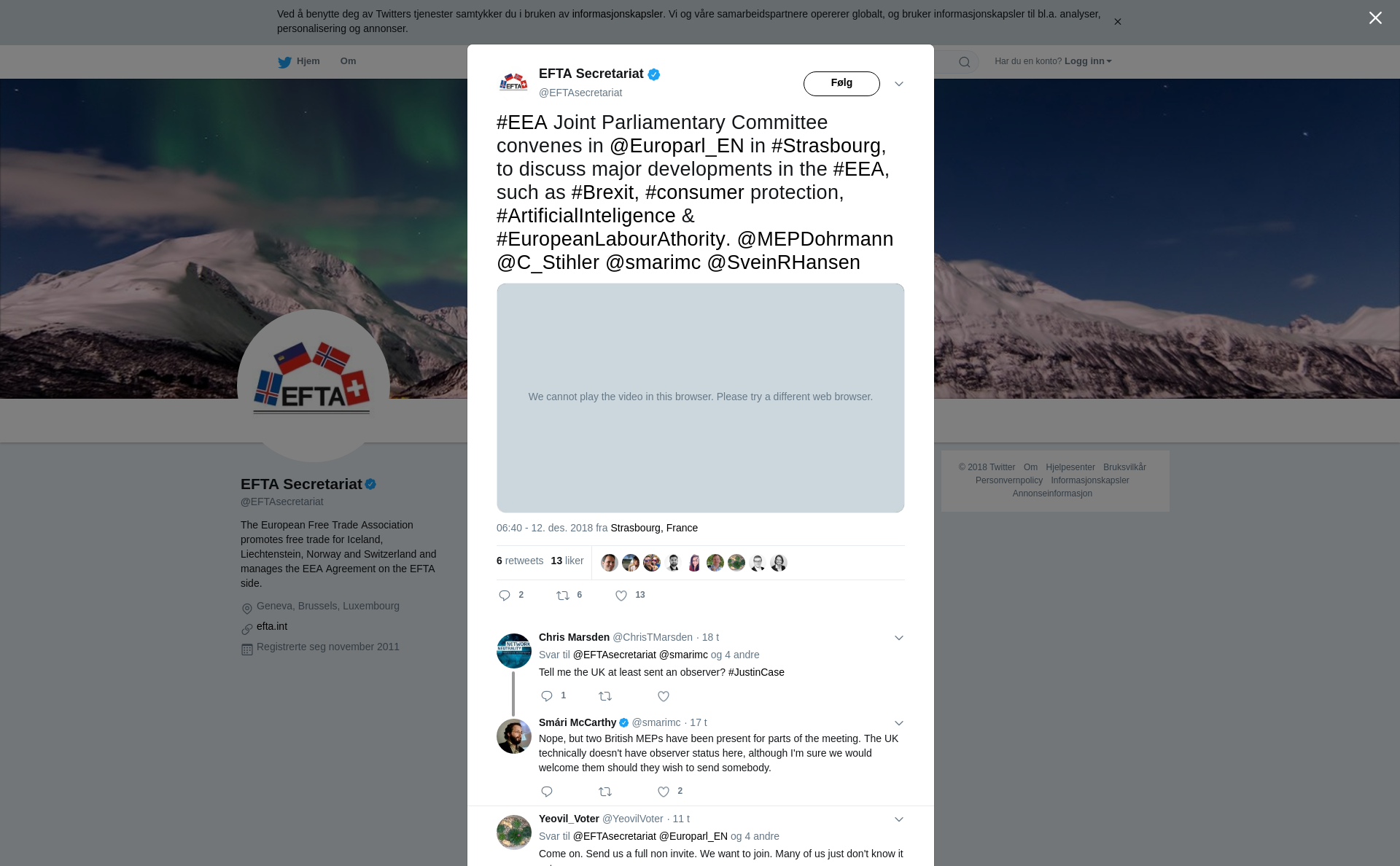This screenshot has height=866, width=1400.
Task: Like the EFTA tweet with 13 likes
Action: click(x=621, y=596)
